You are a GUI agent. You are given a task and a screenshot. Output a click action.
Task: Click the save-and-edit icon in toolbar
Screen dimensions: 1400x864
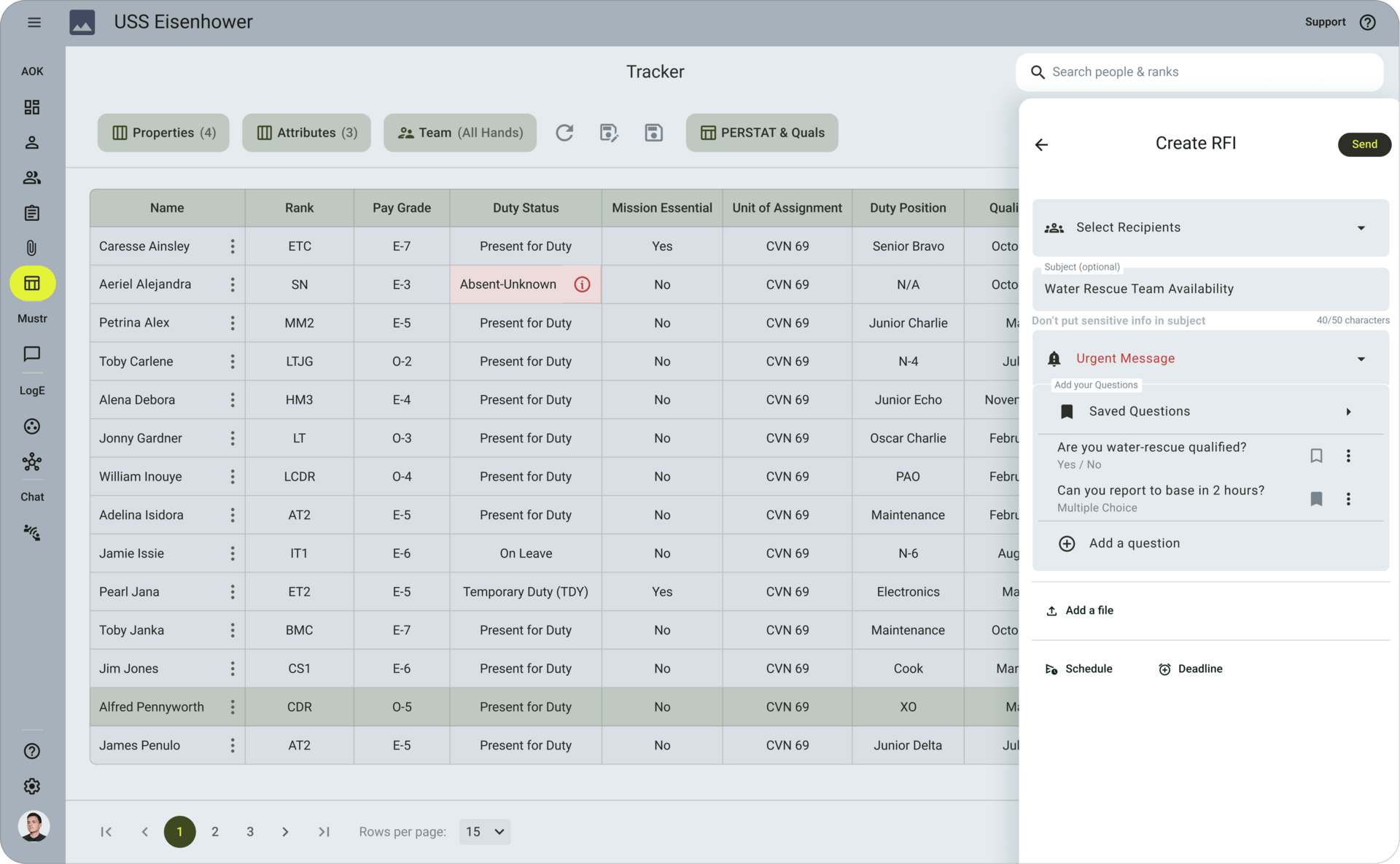(608, 133)
